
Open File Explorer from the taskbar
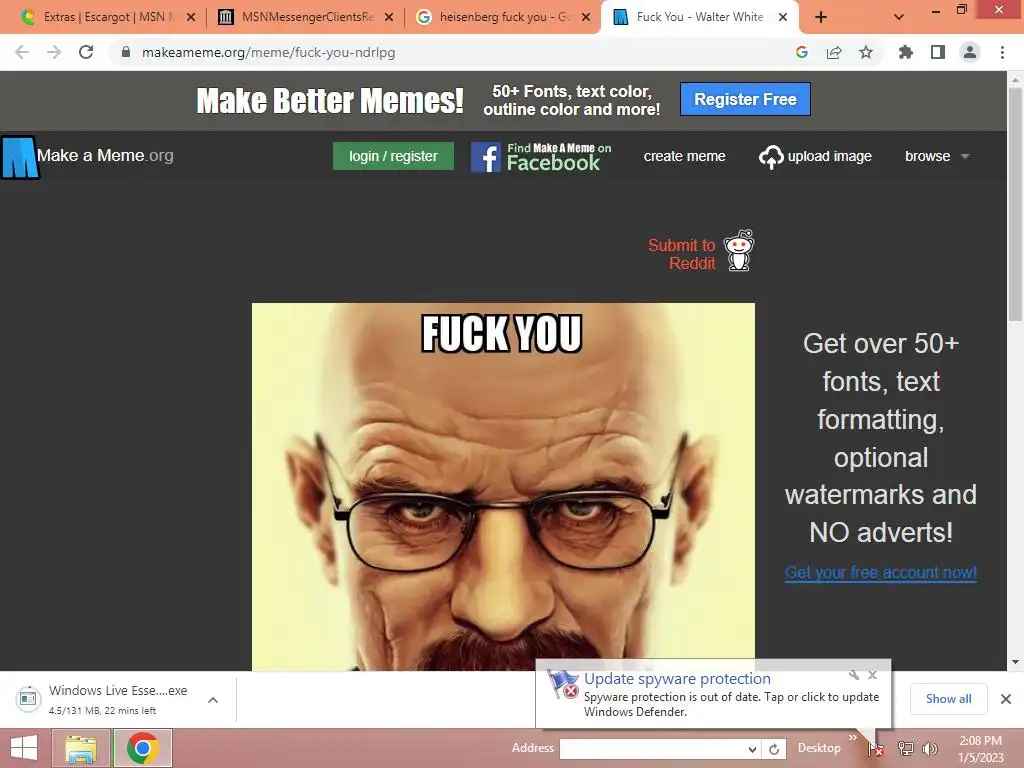[x=81, y=748]
